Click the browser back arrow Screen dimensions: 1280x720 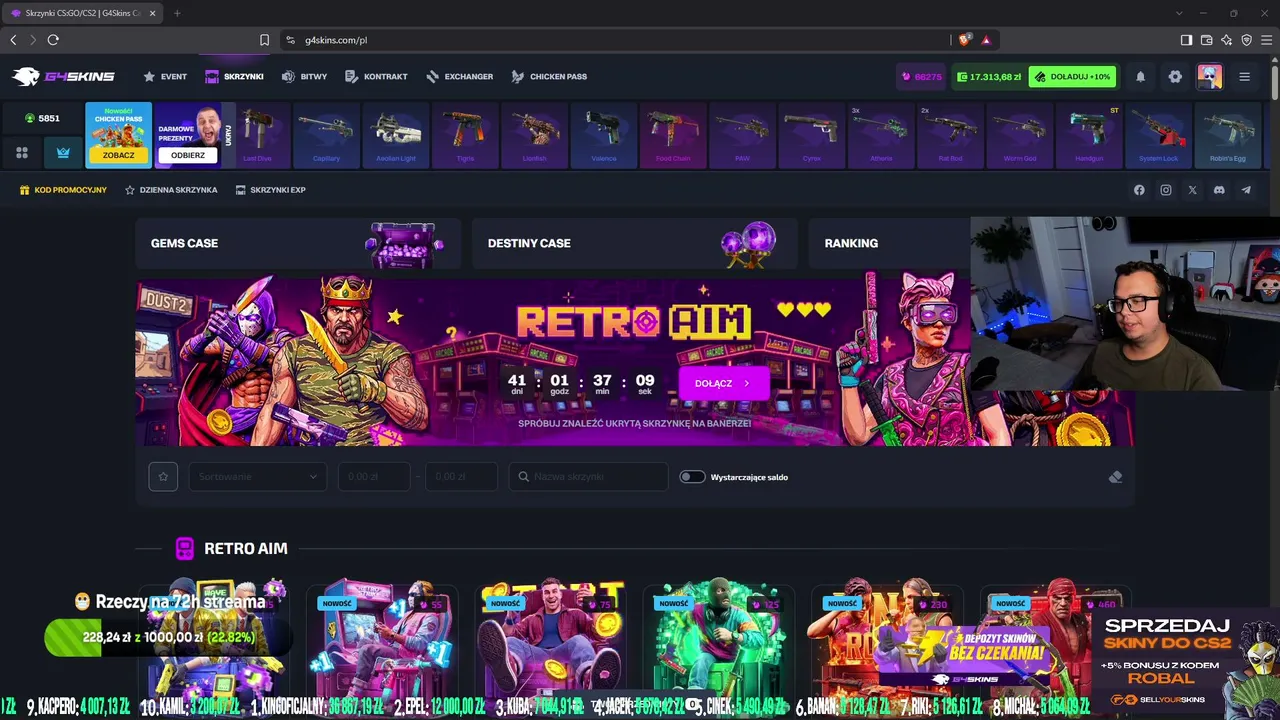click(x=13, y=40)
